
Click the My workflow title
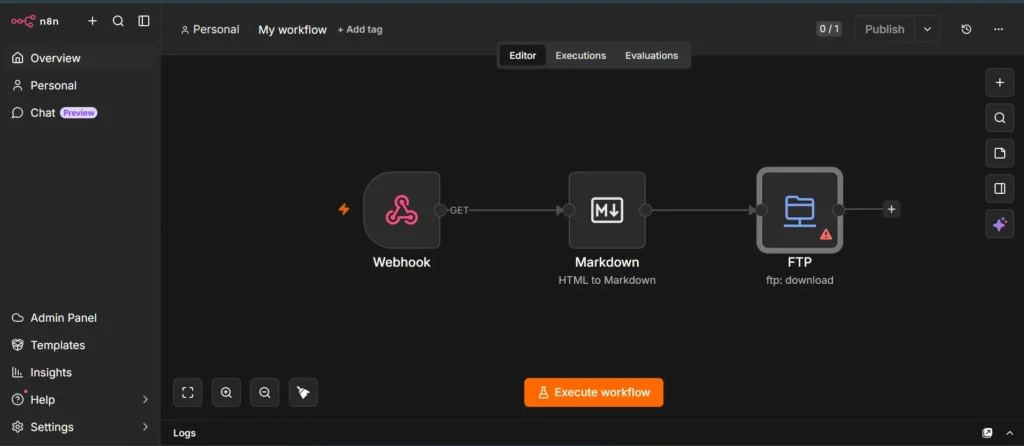(292, 29)
